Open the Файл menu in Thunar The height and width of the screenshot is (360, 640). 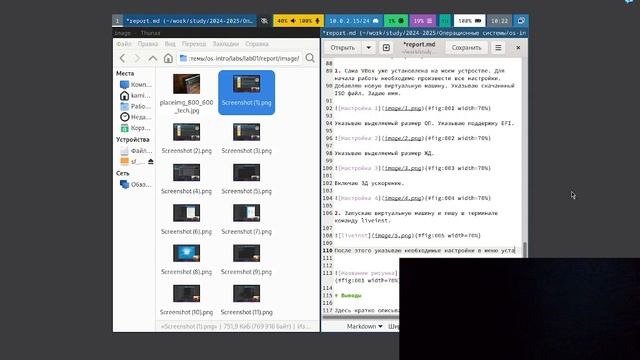124,44
